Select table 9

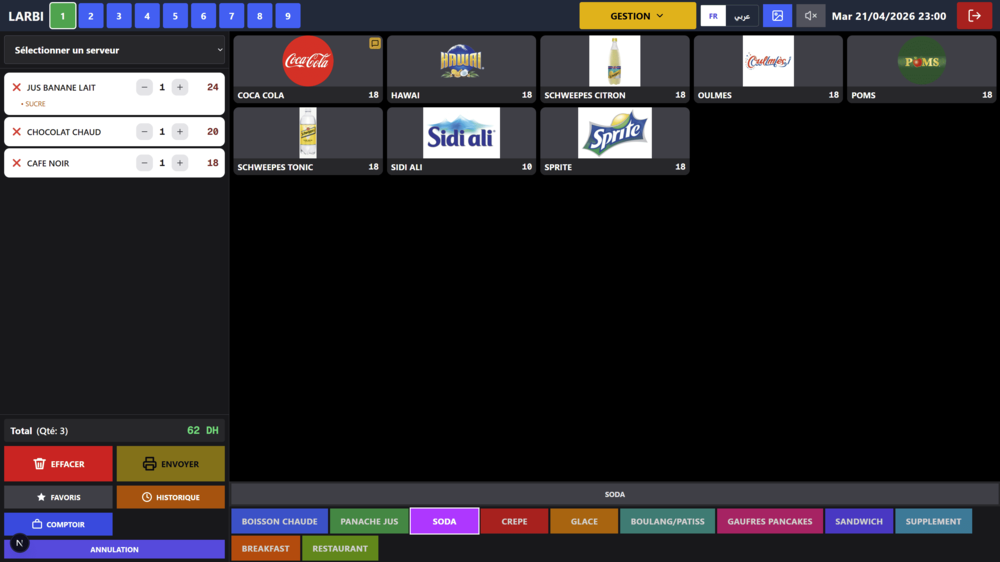[x=288, y=16]
